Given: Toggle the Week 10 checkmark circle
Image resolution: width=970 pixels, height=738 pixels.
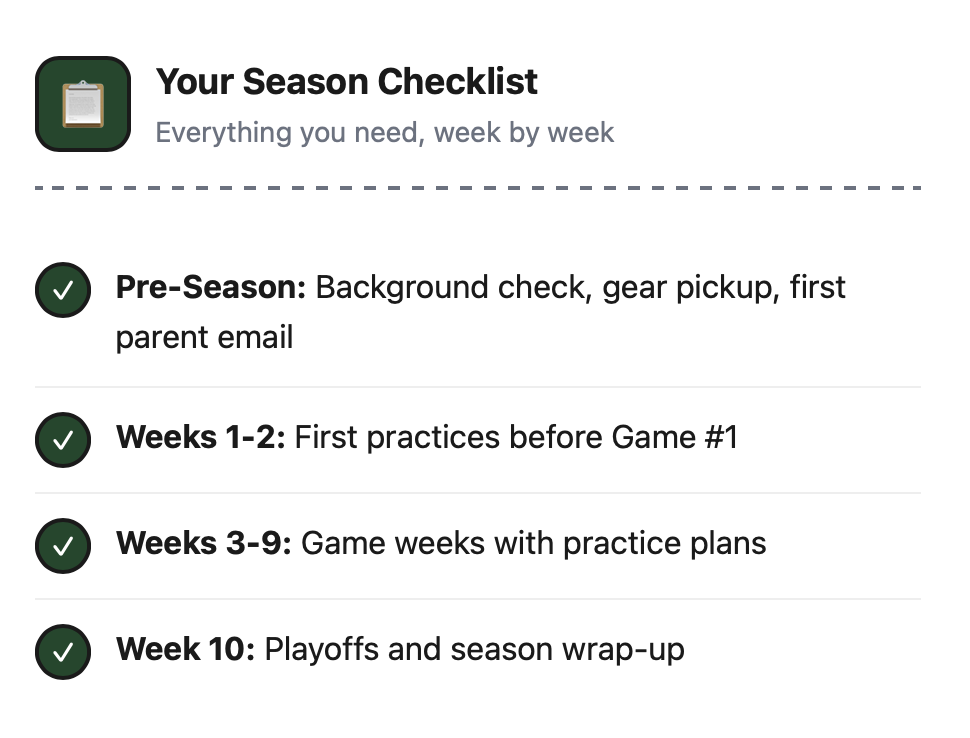Looking at the screenshot, I should click(63, 651).
